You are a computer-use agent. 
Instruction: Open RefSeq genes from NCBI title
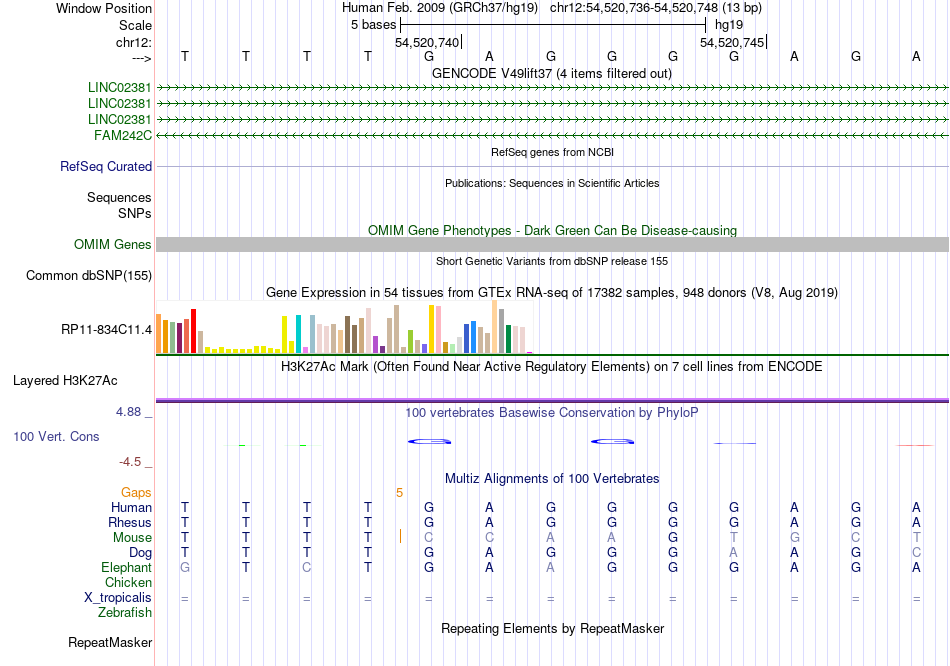(x=552, y=152)
